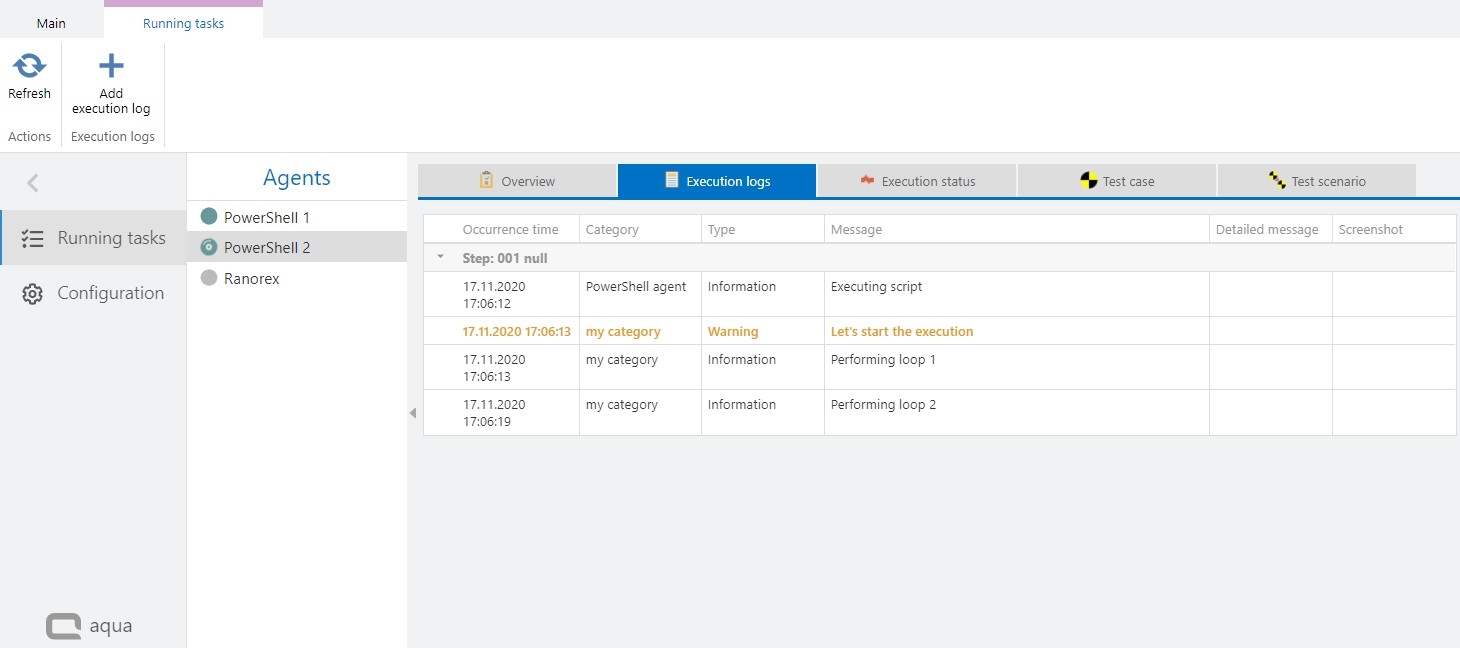This screenshot has width=1460, height=648.
Task: Select the Warning log row message
Action: pos(901,332)
